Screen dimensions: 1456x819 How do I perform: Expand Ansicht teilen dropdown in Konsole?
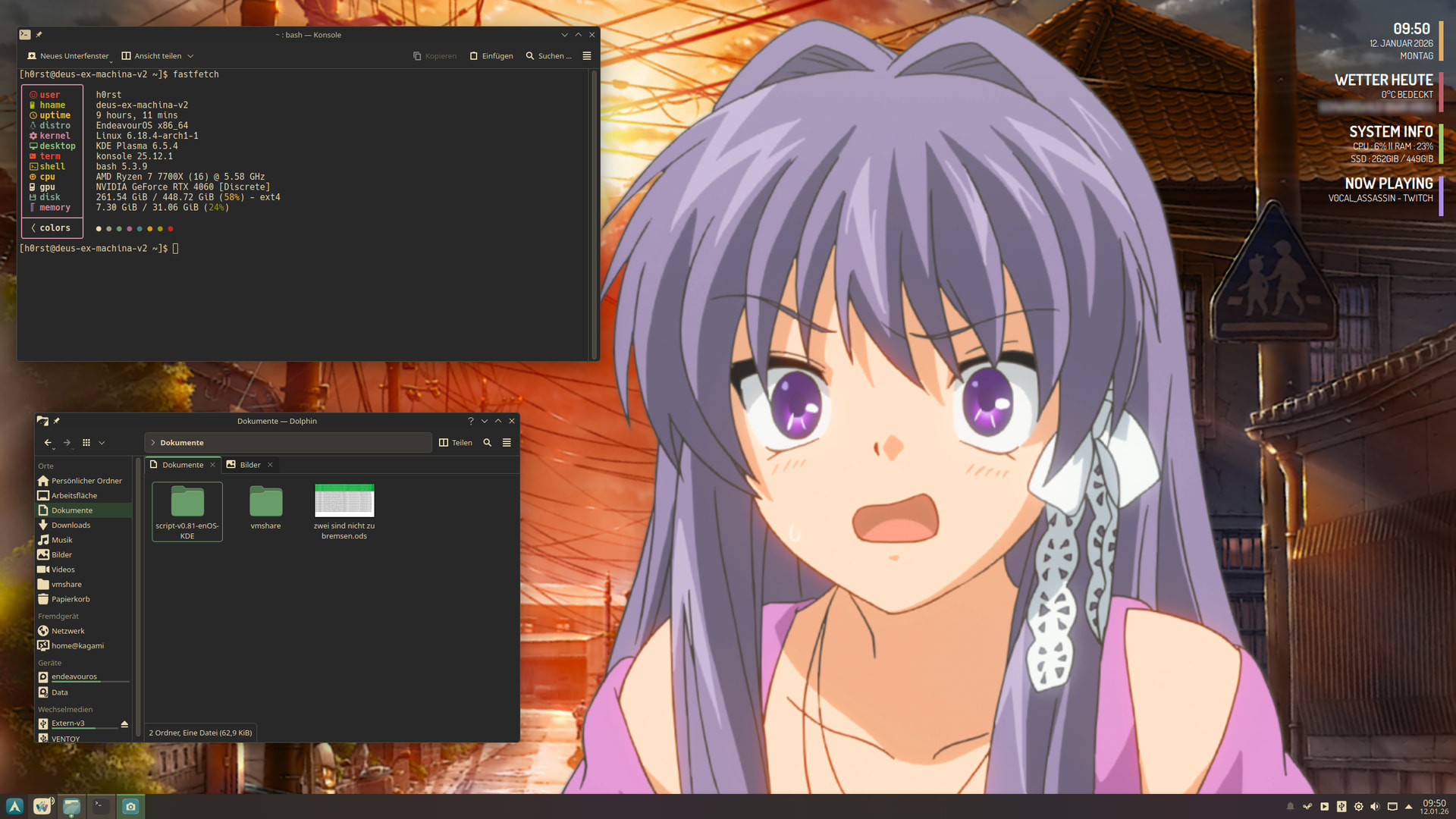pos(190,56)
